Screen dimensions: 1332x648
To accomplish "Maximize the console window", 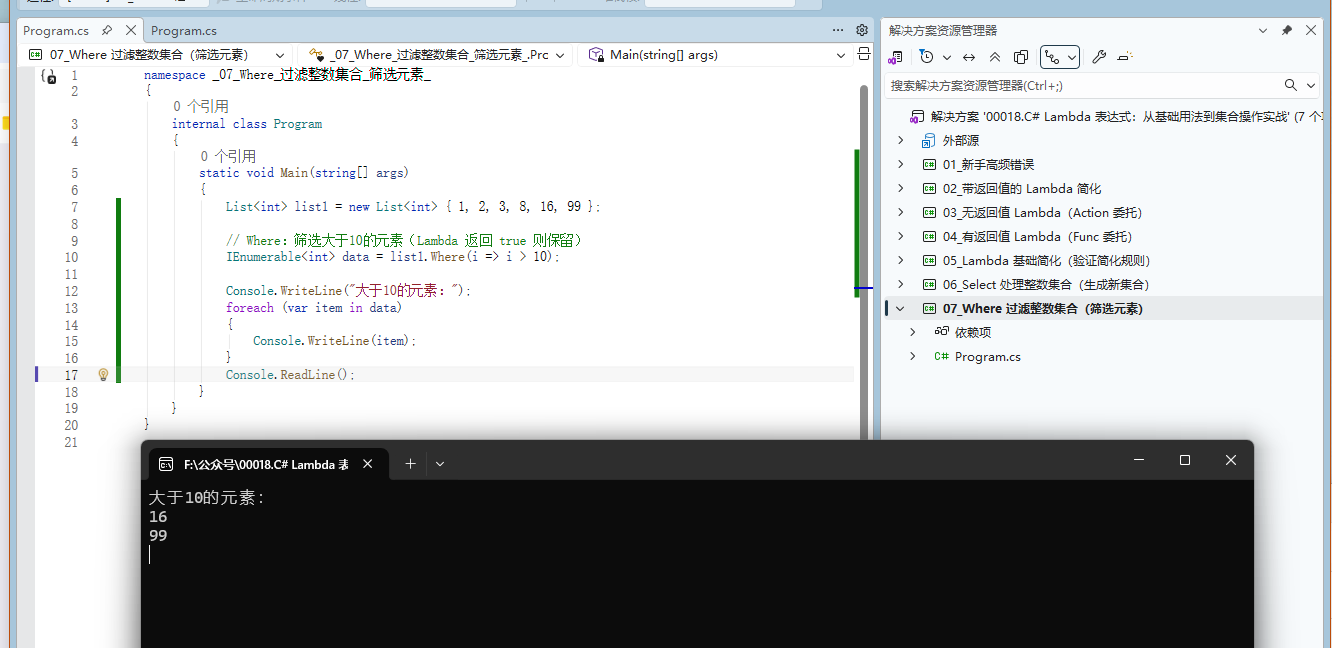I will [x=1185, y=460].
